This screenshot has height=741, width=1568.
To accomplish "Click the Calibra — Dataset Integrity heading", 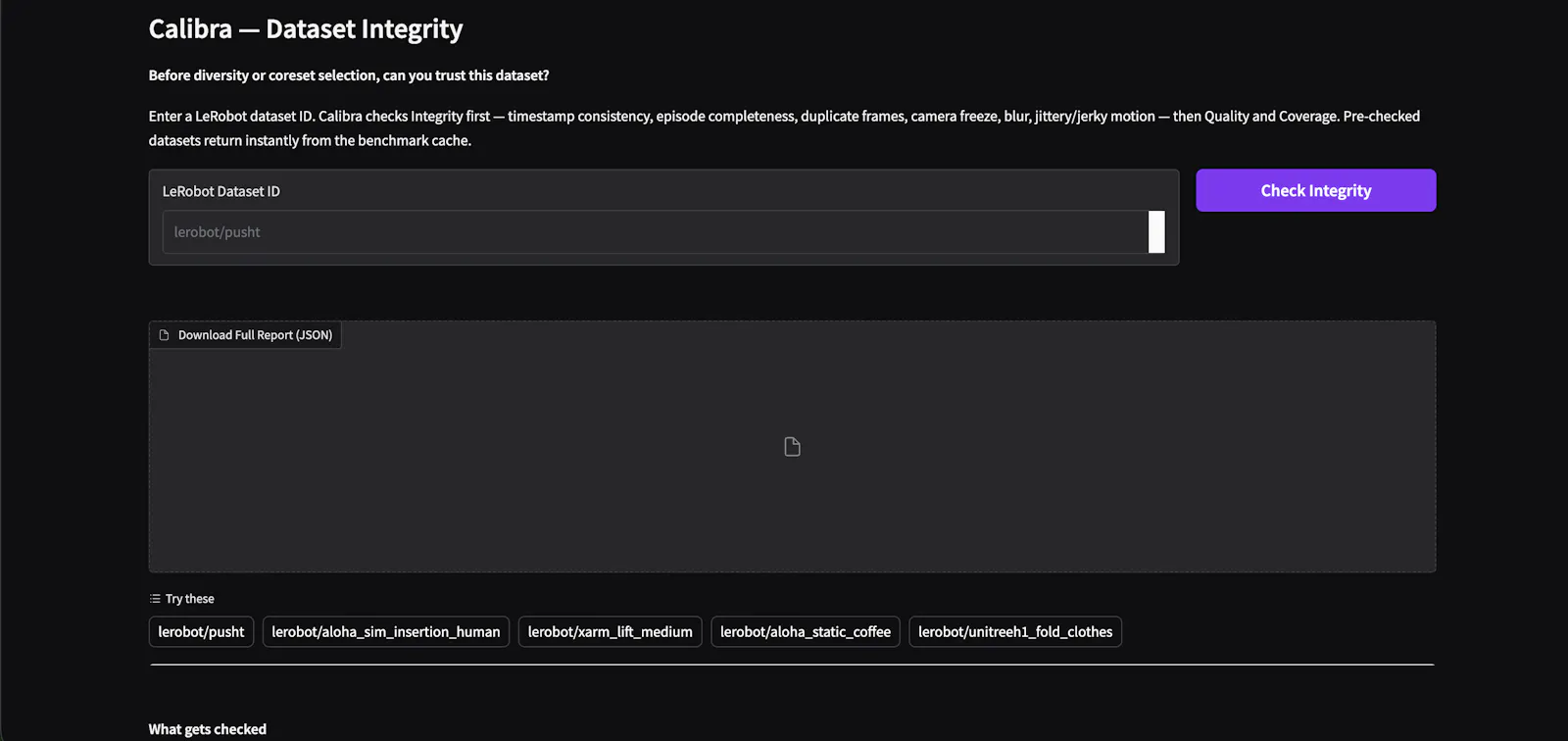I will (x=306, y=29).
